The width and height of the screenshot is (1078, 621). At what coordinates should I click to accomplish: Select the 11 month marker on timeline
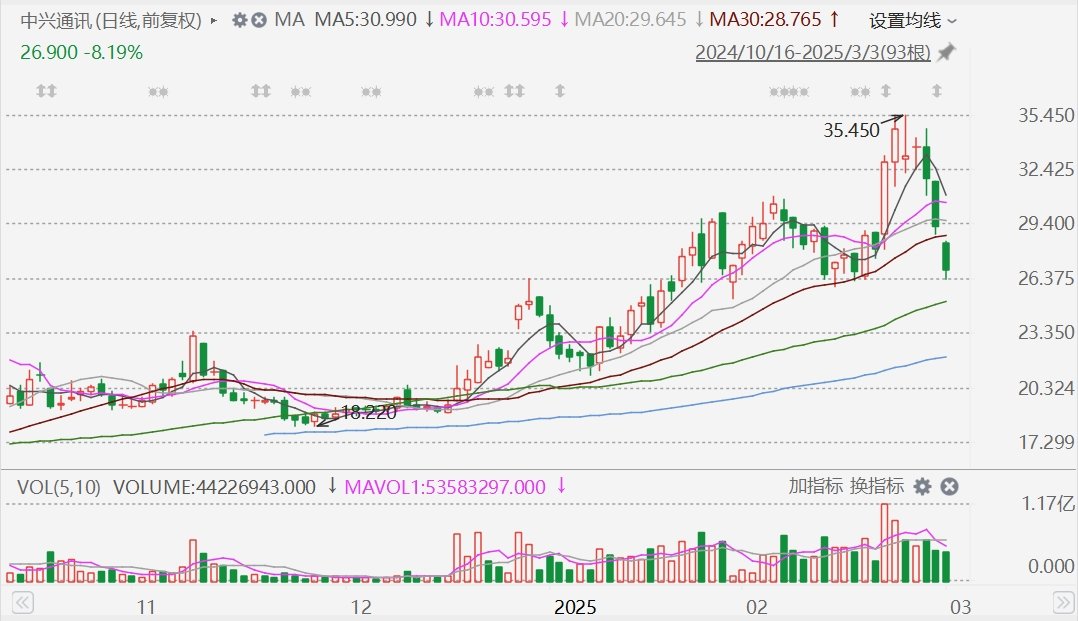[x=146, y=607]
